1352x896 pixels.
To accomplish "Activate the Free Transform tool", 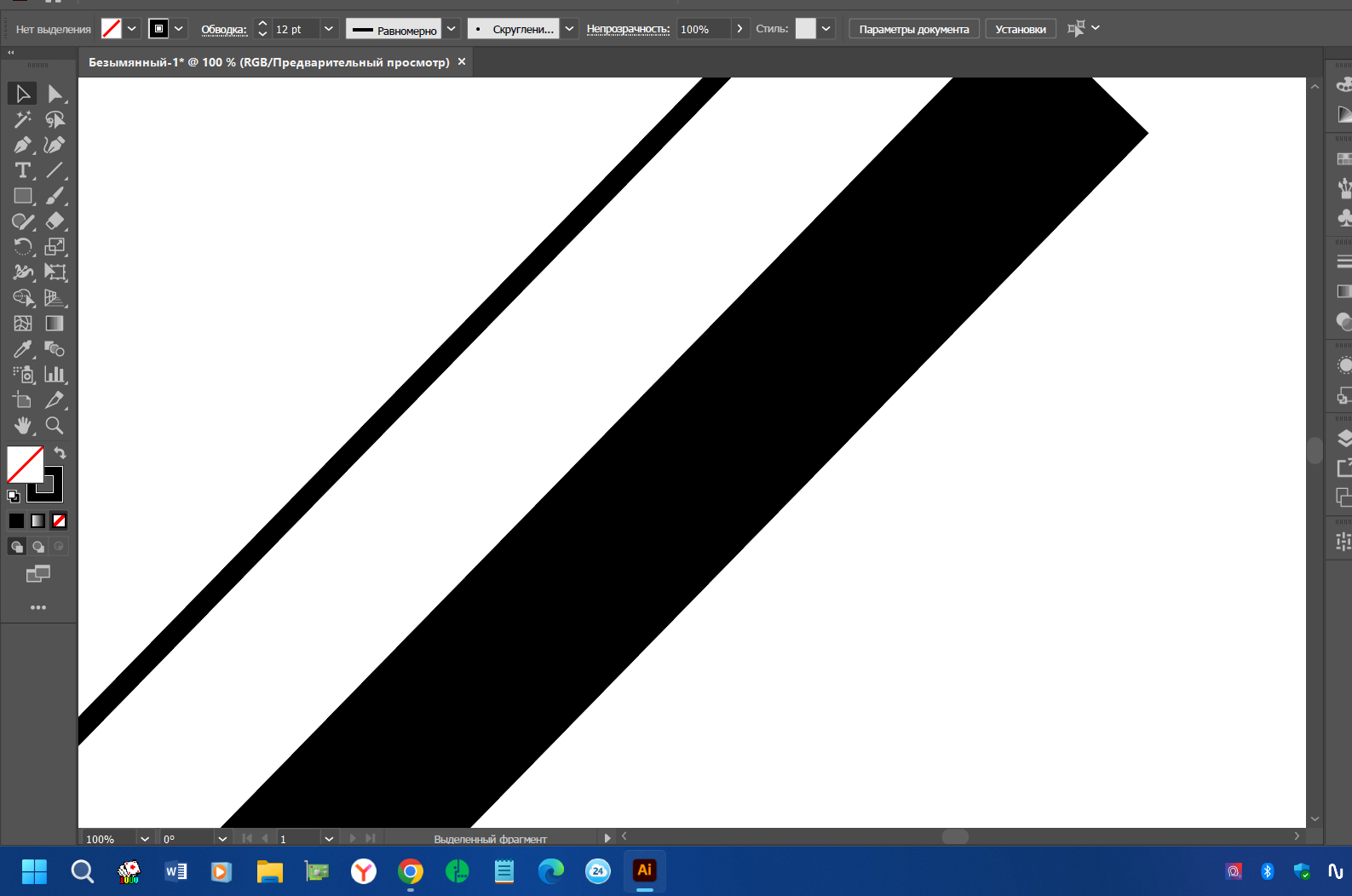I will [55, 273].
